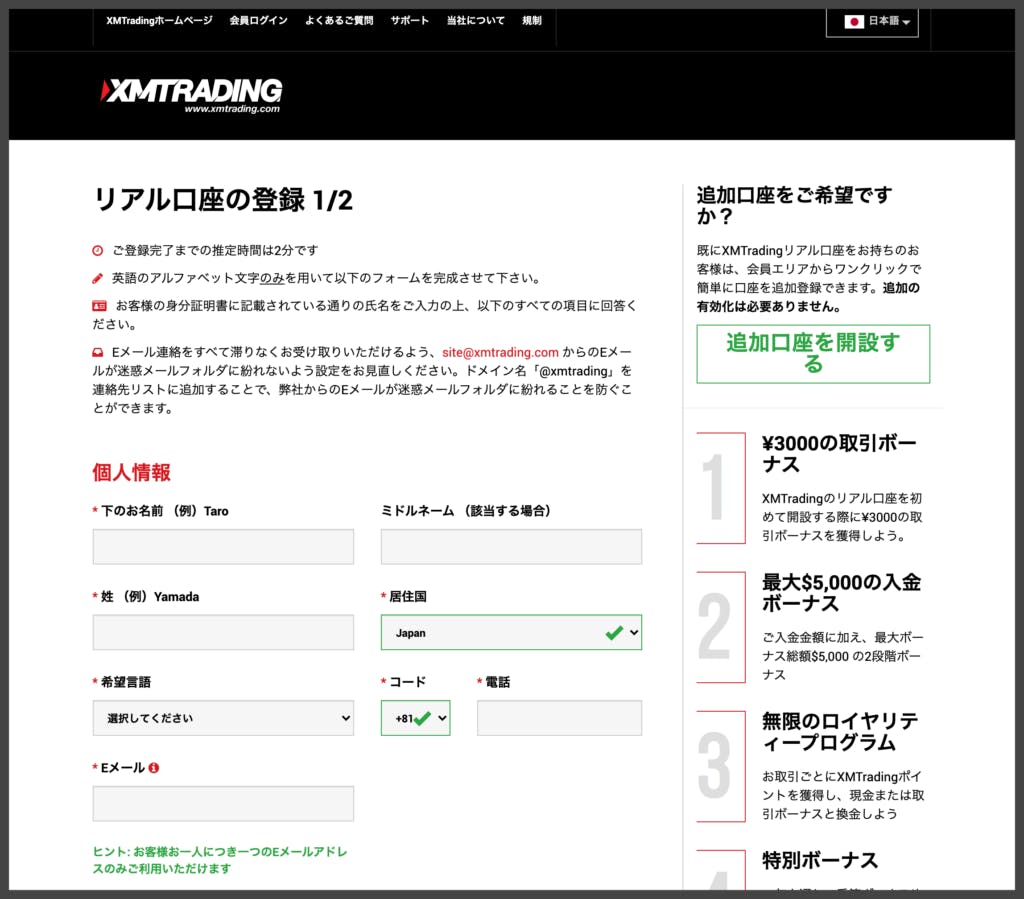This screenshot has height=899, width=1024.
Task: Click the ¥3000の取引ボーナス heading
Action: pos(839,454)
